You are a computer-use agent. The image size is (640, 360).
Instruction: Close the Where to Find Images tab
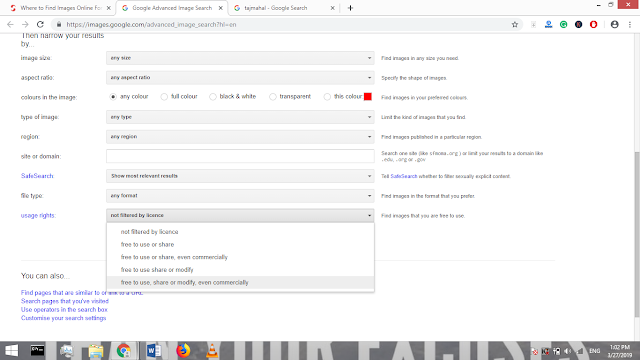[x=109, y=8]
